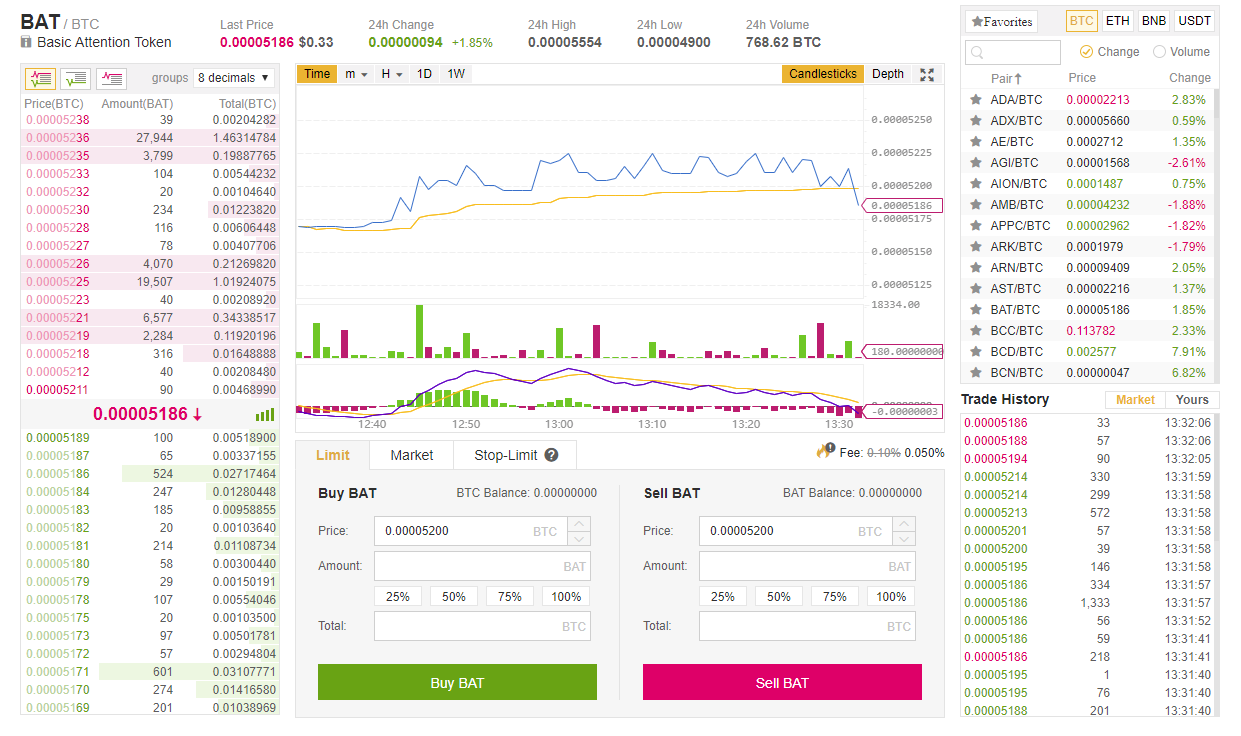Screen dimensions: 1241x736
Task: Select the Time chart interval
Action: 317,74
